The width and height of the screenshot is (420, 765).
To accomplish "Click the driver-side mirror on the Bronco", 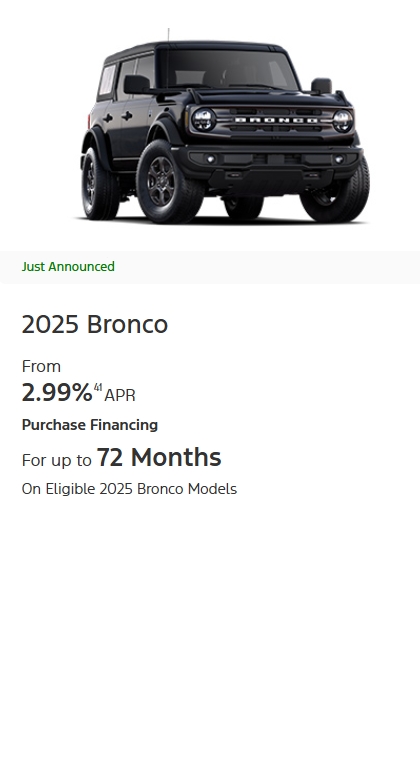I will click(x=137, y=84).
